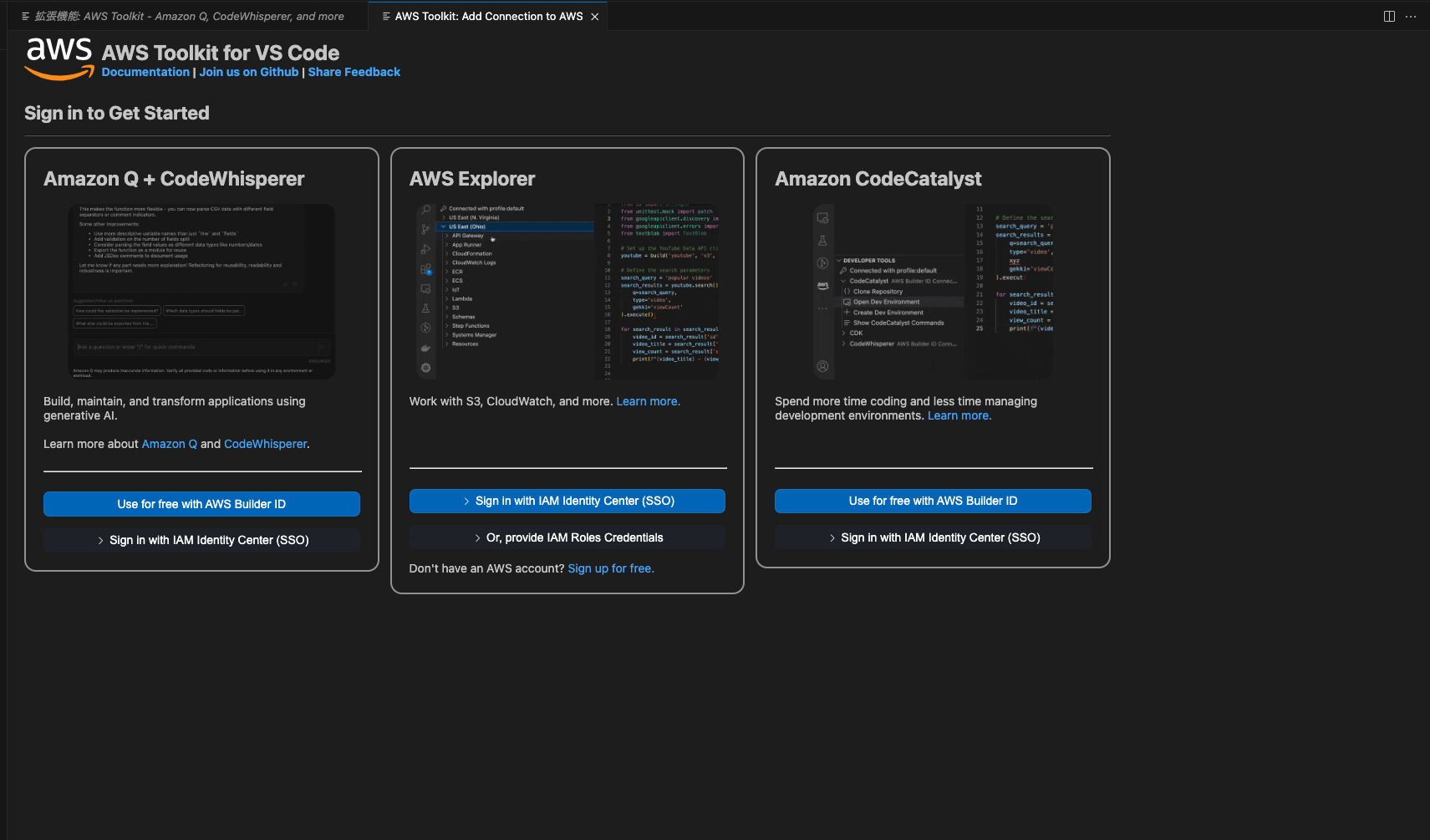Toggle the split editor layout icon

click(1389, 16)
